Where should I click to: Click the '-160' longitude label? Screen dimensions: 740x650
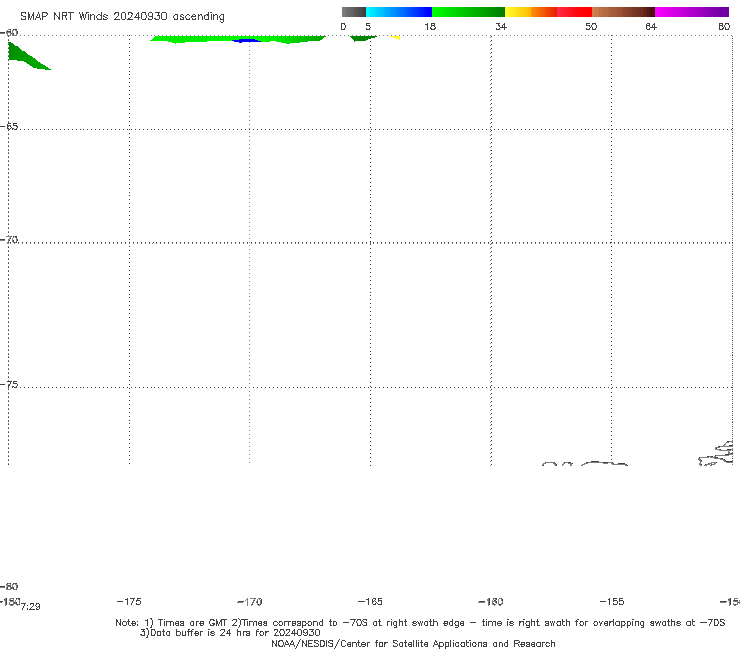(491, 602)
